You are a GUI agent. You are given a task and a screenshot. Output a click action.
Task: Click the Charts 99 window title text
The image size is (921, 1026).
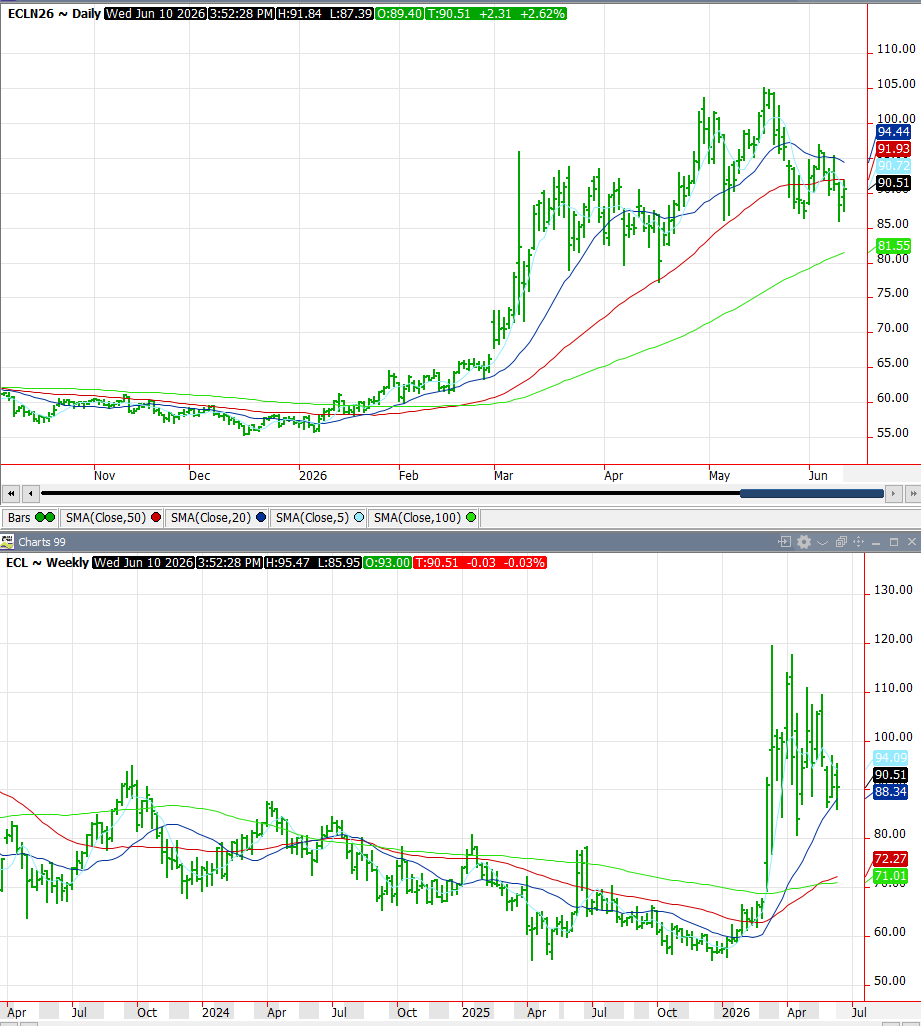click(x=42, y=542)
